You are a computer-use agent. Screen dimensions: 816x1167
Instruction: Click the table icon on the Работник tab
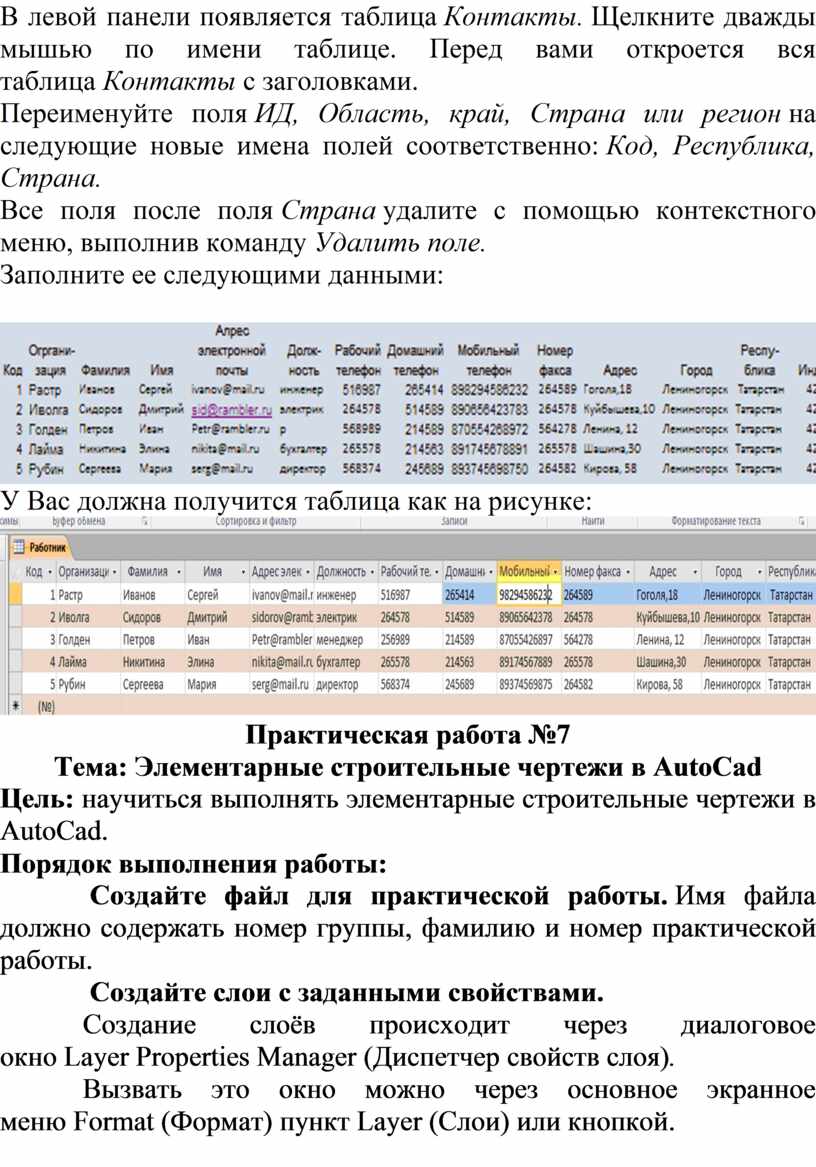(19, 548)
